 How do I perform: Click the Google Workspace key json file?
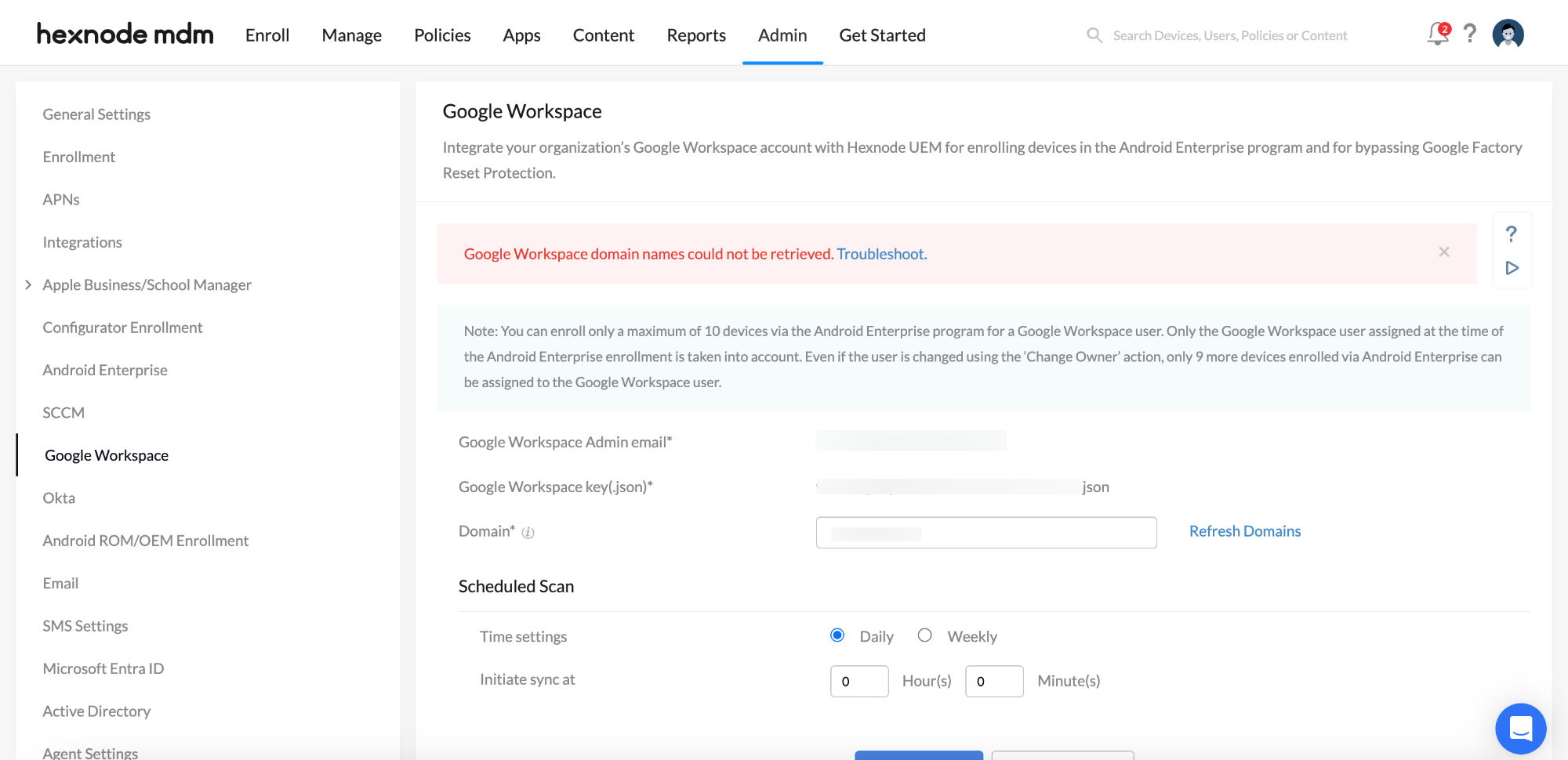click(x=963, y=487)
